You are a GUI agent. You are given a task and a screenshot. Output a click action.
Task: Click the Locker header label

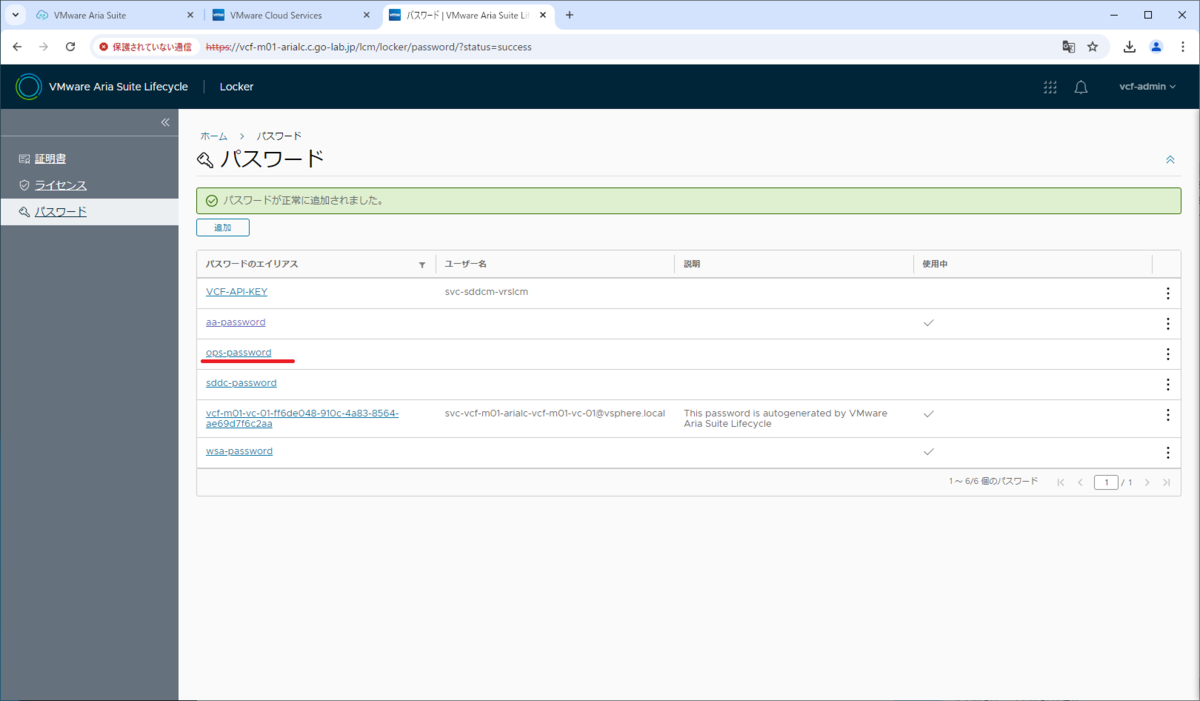click(237, 87)
